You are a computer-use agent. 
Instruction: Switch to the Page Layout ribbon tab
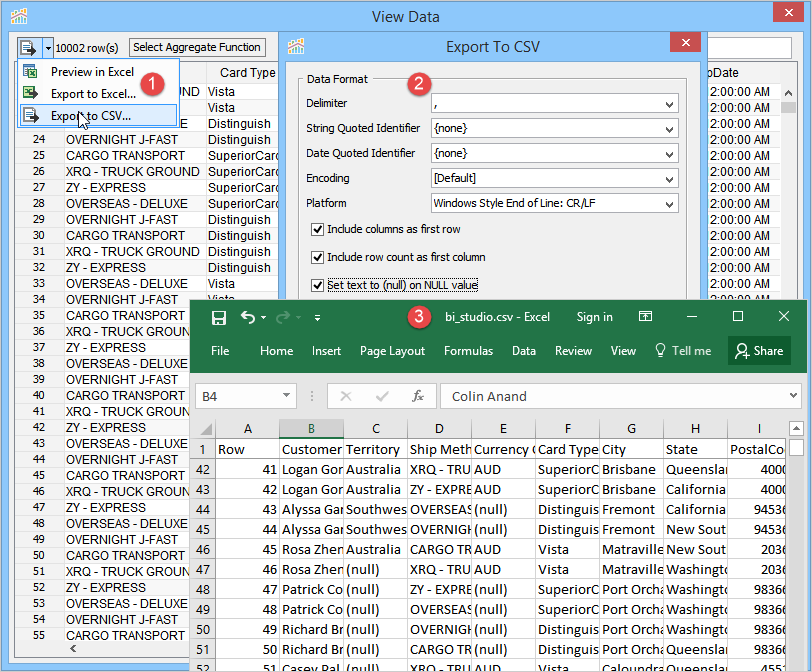(393, 351)
